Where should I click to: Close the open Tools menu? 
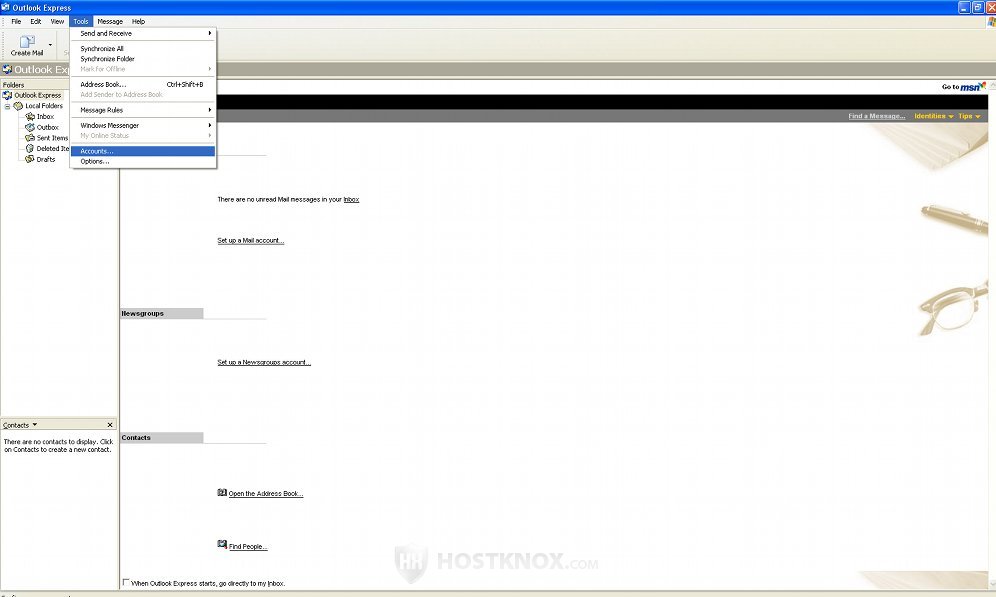[81, 21]
